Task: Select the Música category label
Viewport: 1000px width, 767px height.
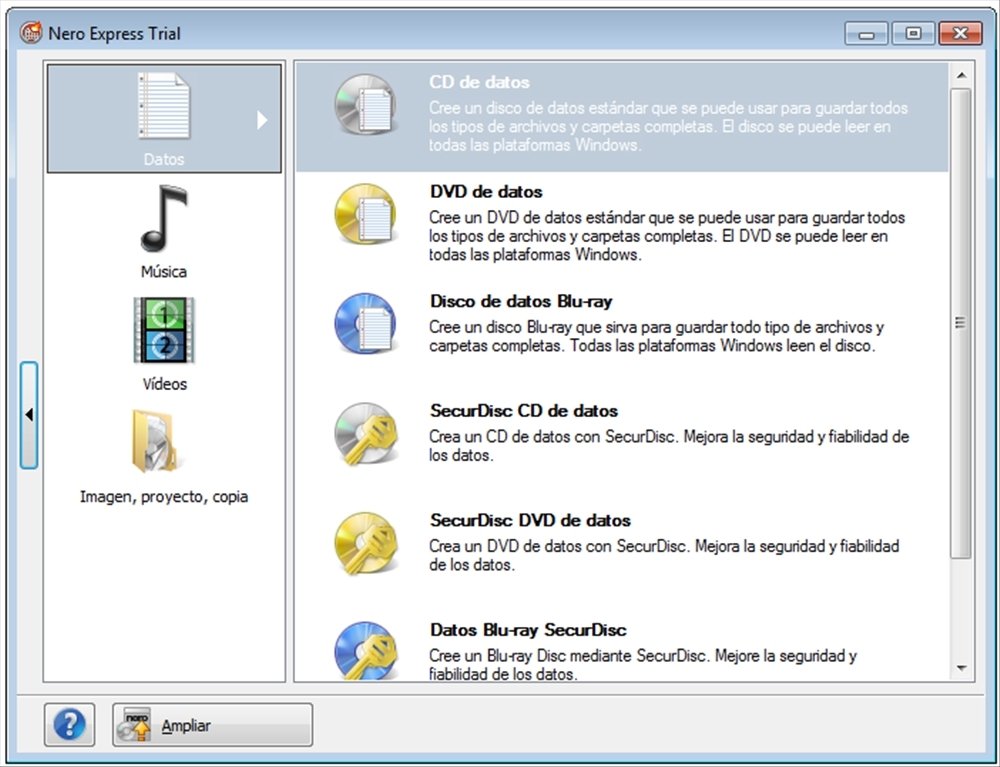Action: point(164,272)
